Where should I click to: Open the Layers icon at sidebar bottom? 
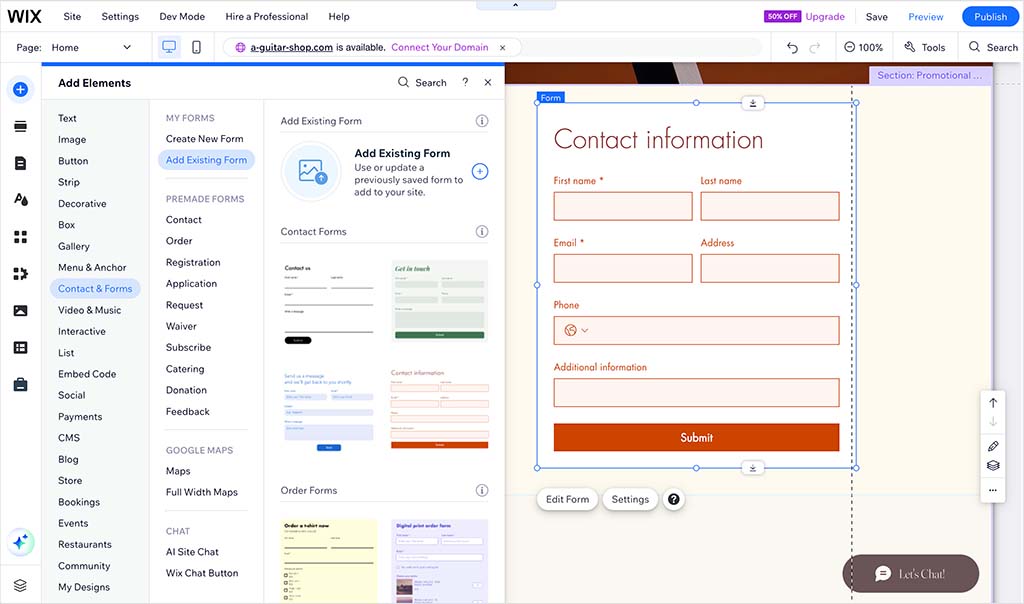click(20, 585)
